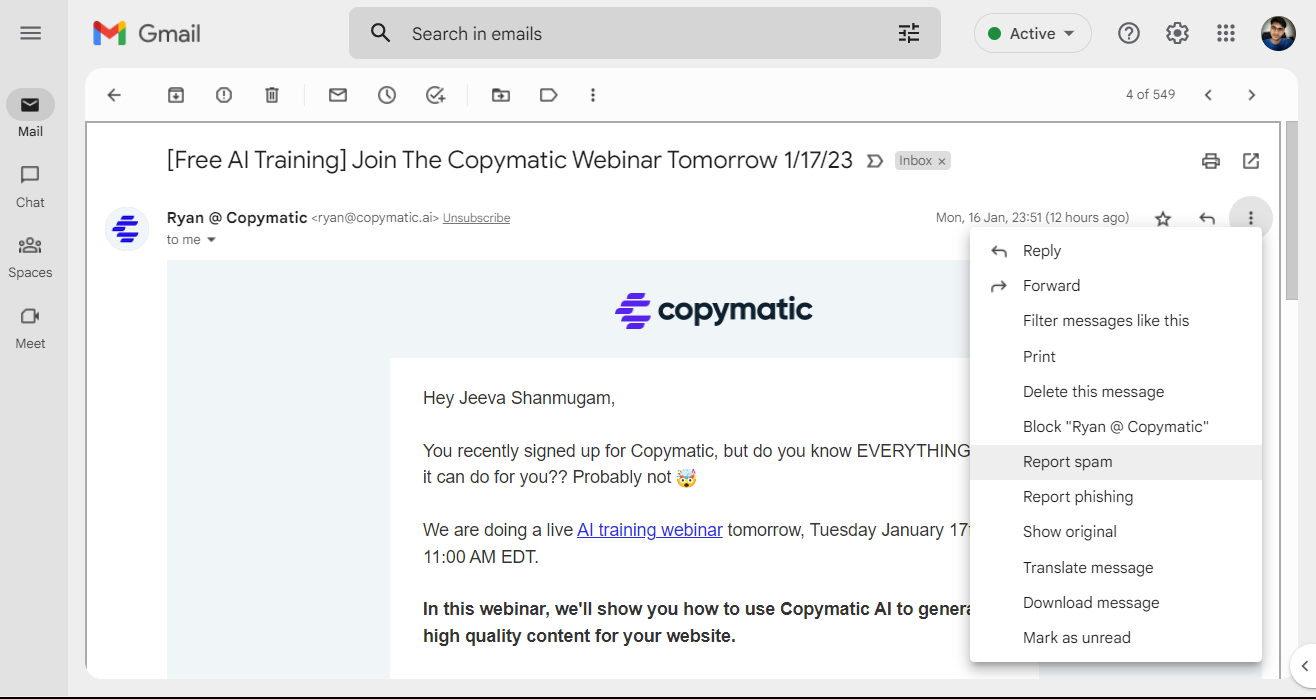This screenshot has width=1316, height=699.
Task: Choose Report phishing
Action: pos(1116,497)
